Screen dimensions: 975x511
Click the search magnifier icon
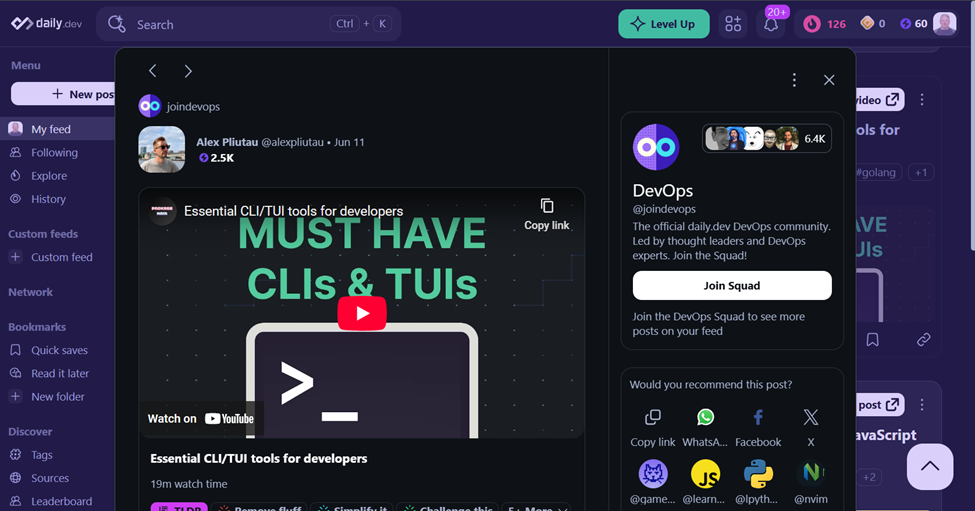(x=117, y=24)
